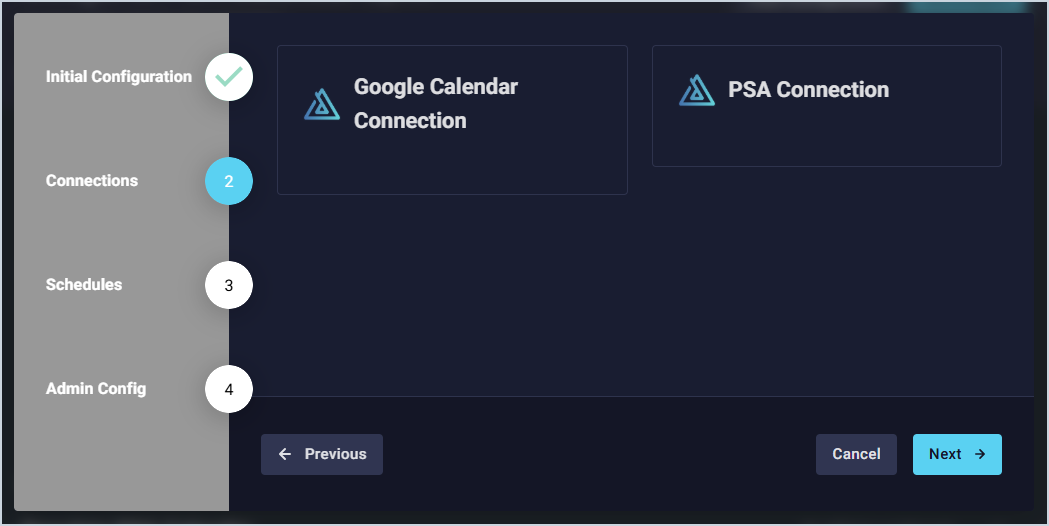This screenshot has height=526, width=1049.
Task: Click the PSA Connection triangle logo
Action: click(x=697, y=90)
